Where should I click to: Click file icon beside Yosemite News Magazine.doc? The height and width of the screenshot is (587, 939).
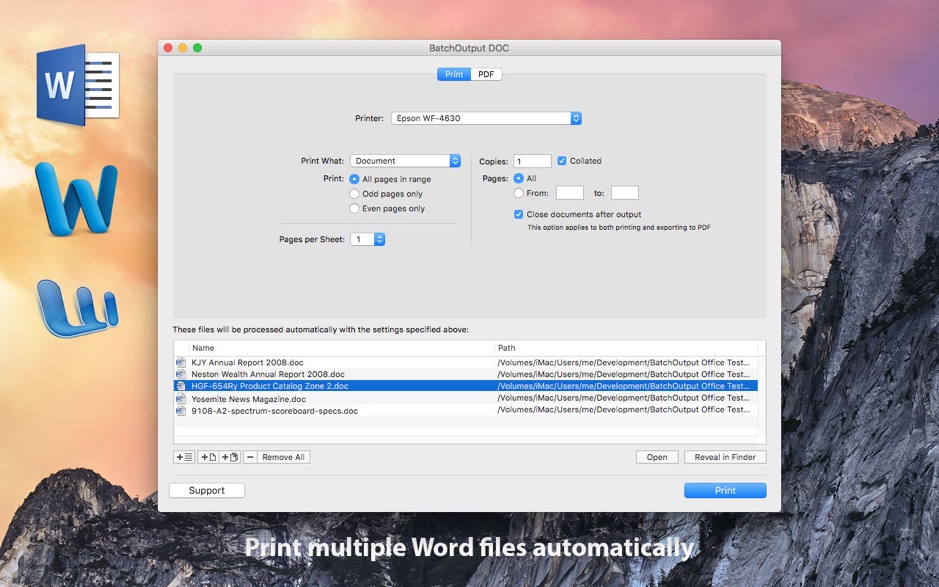tap(180, 398)
